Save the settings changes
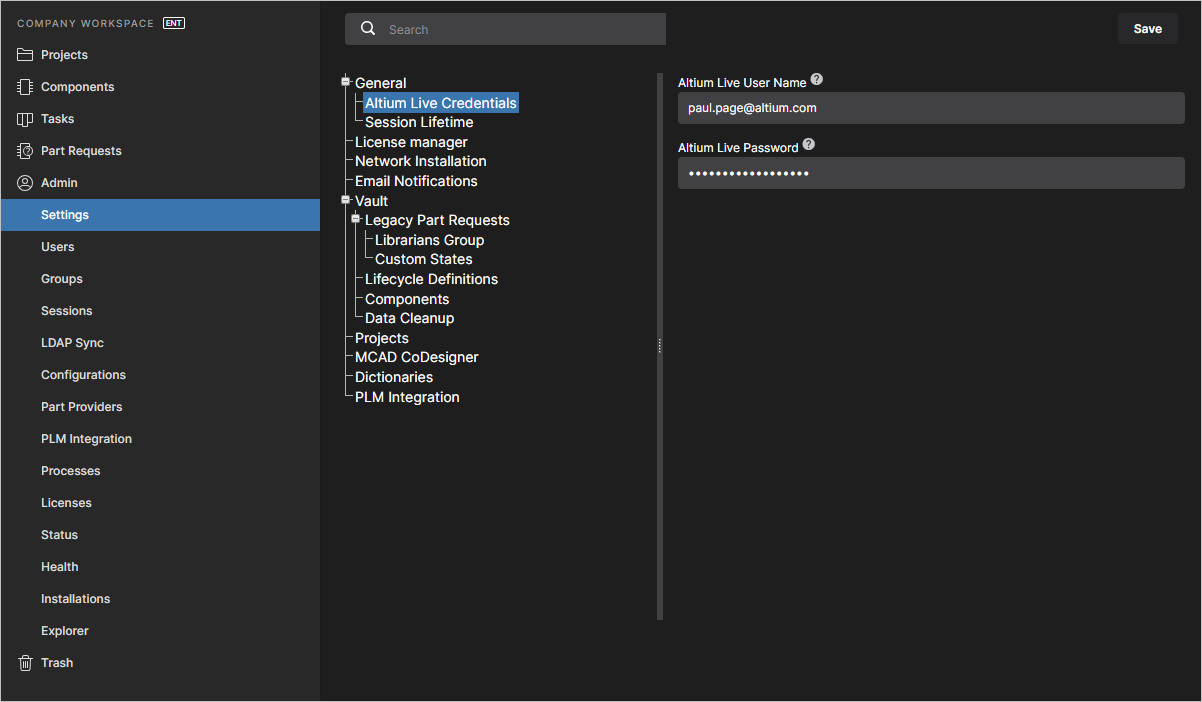The width and height of the screenshot is (1202, 702). point(1147,29)
